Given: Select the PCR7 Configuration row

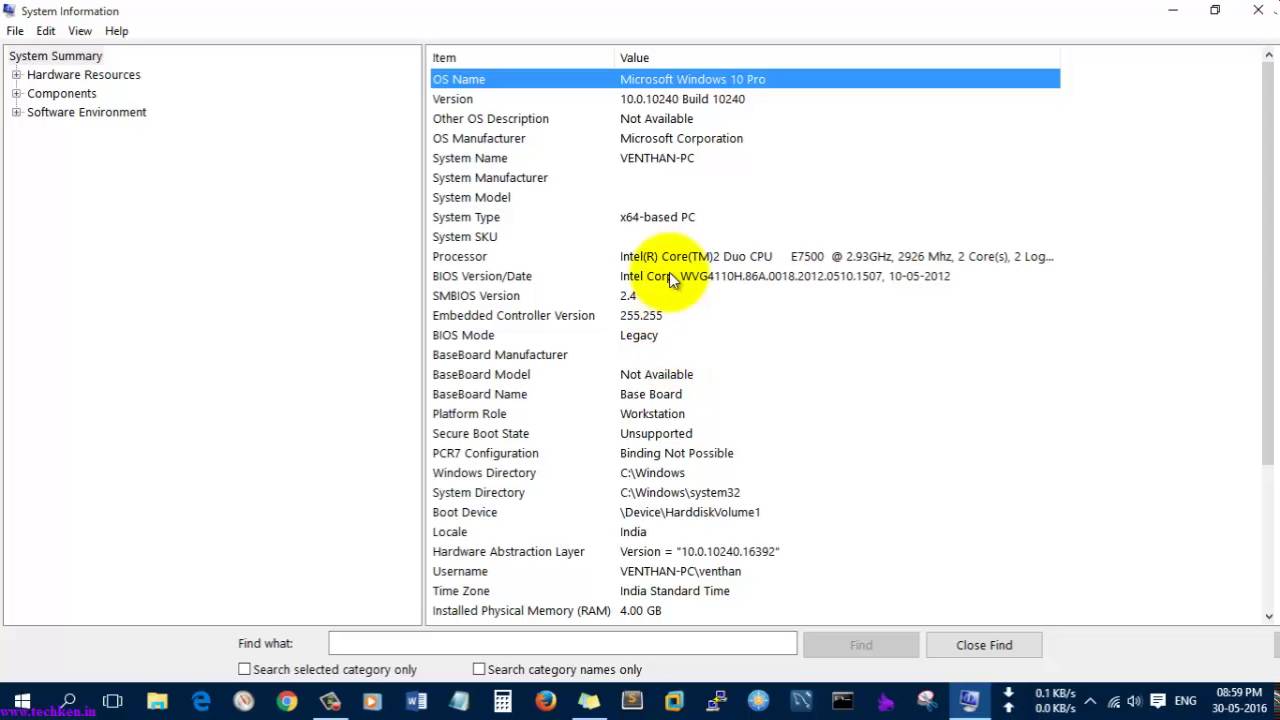Looking at the screenshot, I should coord(745,453).
